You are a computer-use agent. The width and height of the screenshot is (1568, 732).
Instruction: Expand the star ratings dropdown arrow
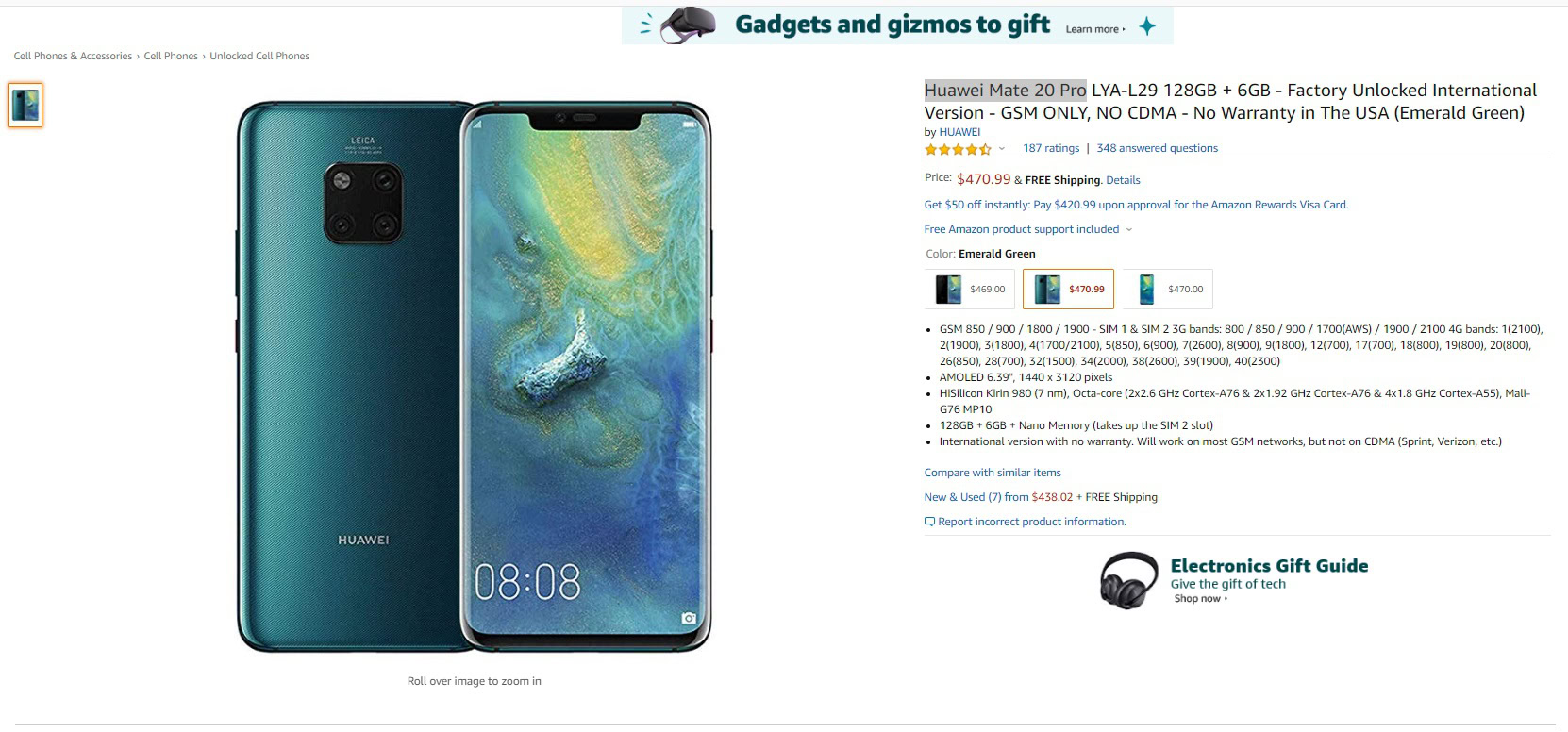tap(1002, 148)
